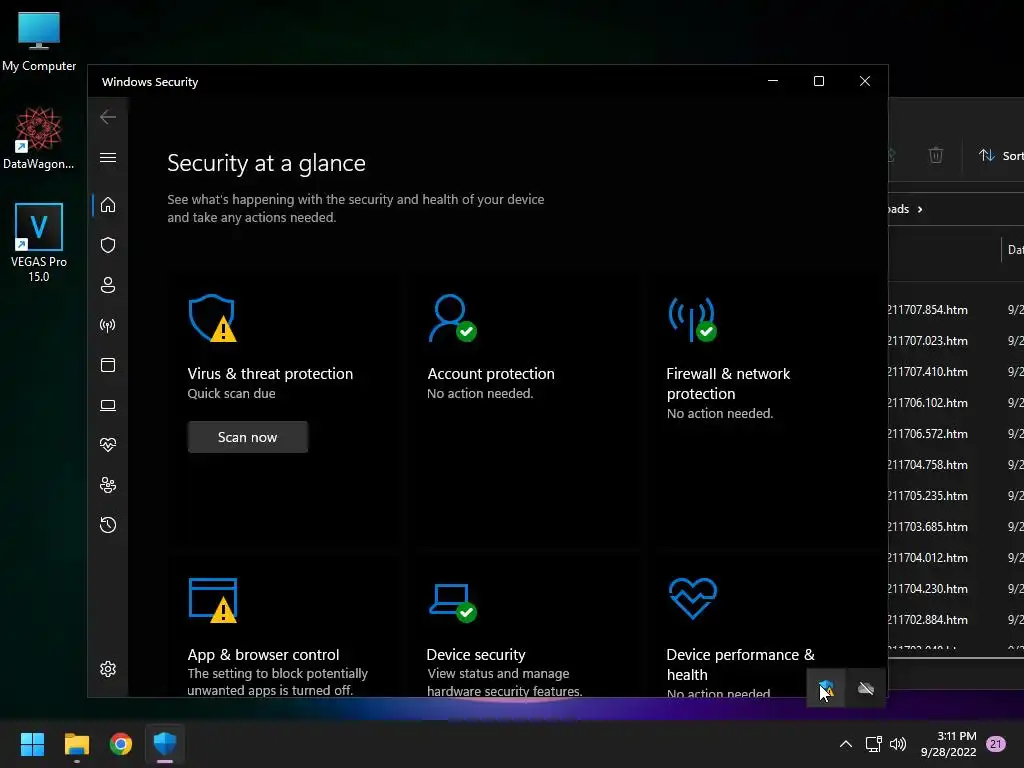The width and height of the screenshot is (1024, 768).
Task: Go back using the back arrow
Action: (108, 117)
